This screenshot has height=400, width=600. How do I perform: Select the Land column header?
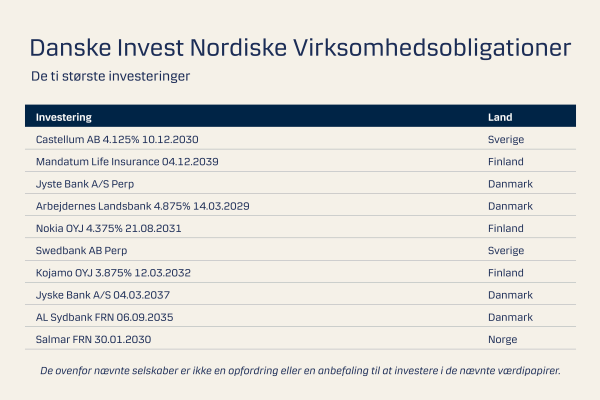(x=499, y=117)
